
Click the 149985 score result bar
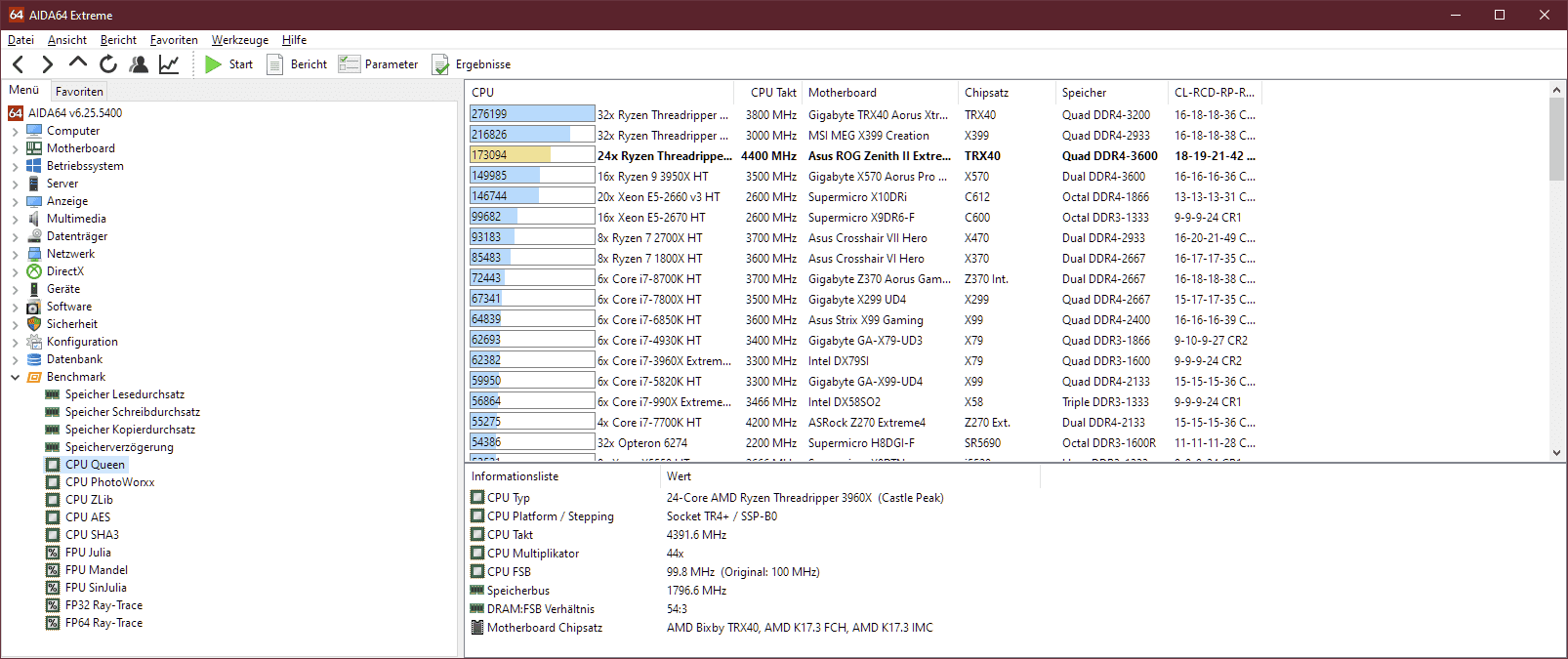pos(532,176)
